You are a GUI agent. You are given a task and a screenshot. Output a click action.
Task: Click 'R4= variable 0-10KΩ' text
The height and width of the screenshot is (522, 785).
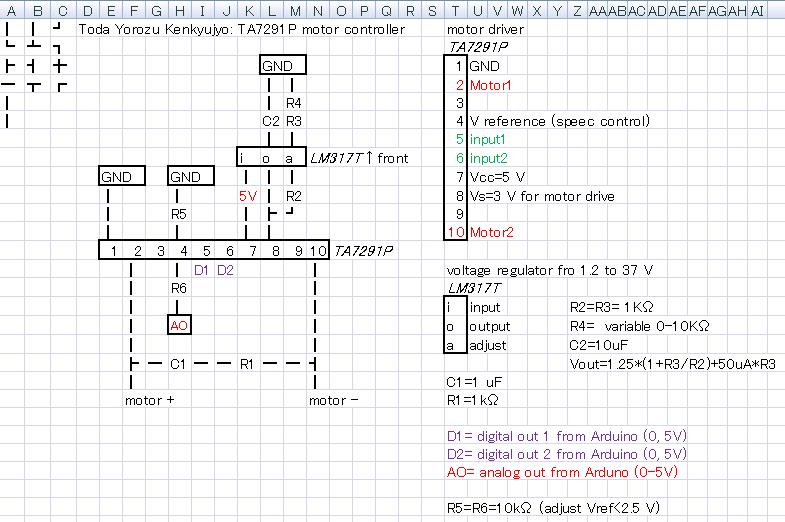pyautogui.click(x=639, y=326)
